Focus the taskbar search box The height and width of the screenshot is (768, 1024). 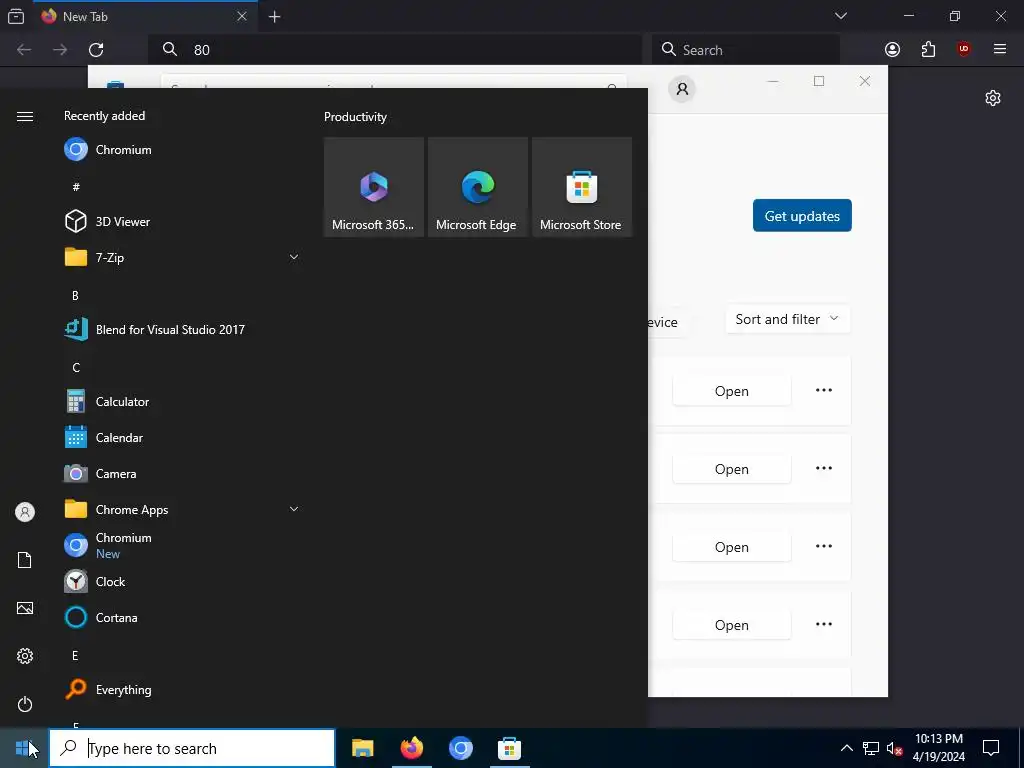192,748
